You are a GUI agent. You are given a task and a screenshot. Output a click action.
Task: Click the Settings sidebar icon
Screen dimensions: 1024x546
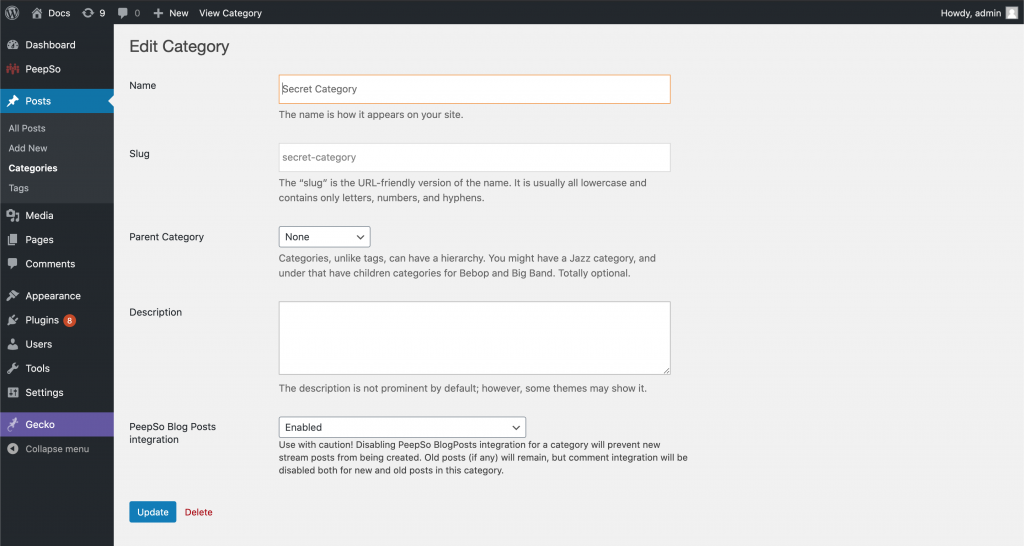pyautogui.click(x=12, y=392)
